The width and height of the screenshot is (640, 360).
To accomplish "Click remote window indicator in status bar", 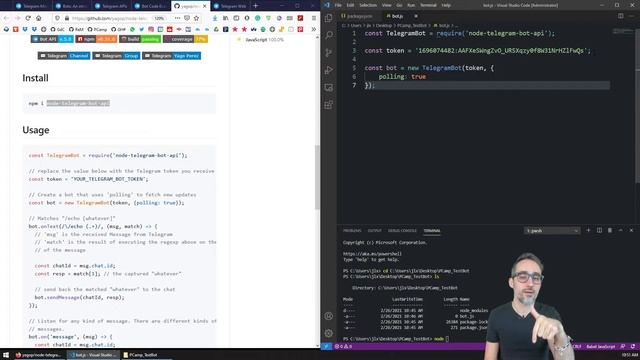I will pos(326,347).
